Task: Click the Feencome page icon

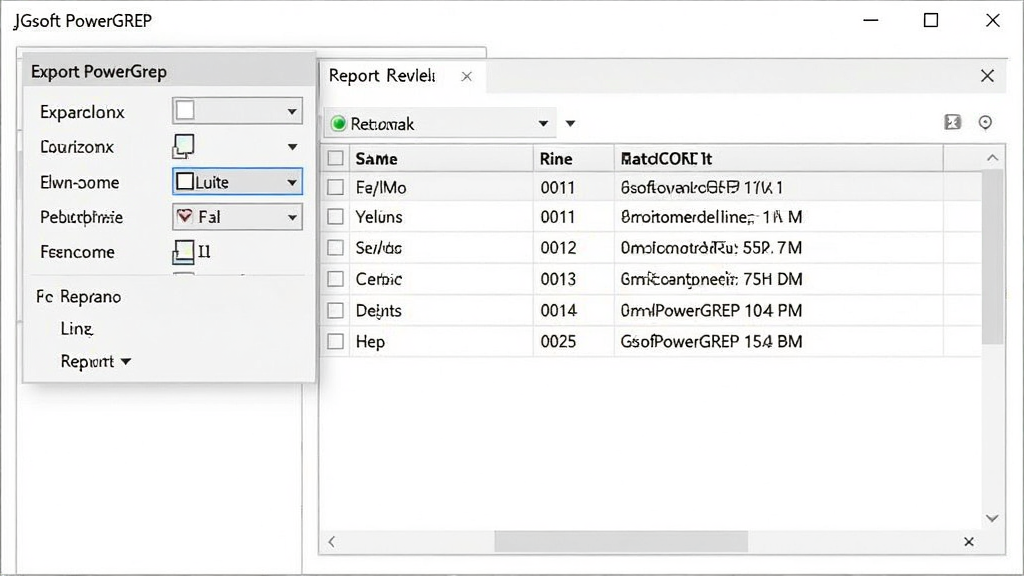Action: click(x=184, y=251)
